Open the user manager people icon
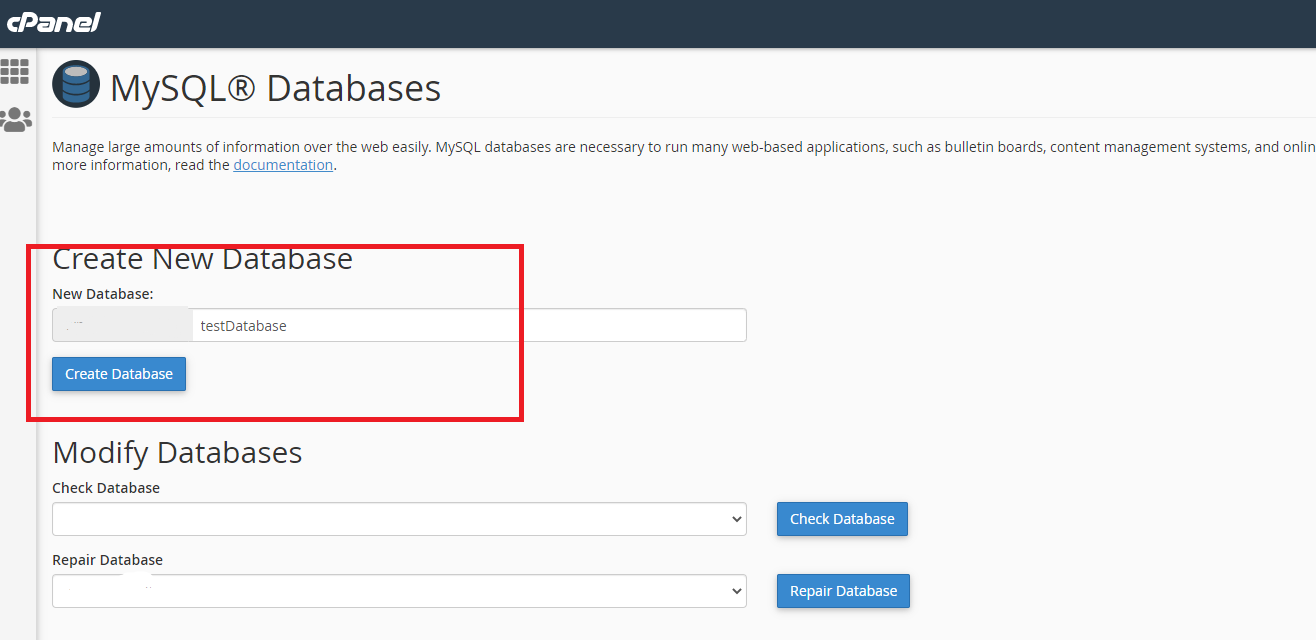Viewport: 1316px width, 640px height. (16, 120)
